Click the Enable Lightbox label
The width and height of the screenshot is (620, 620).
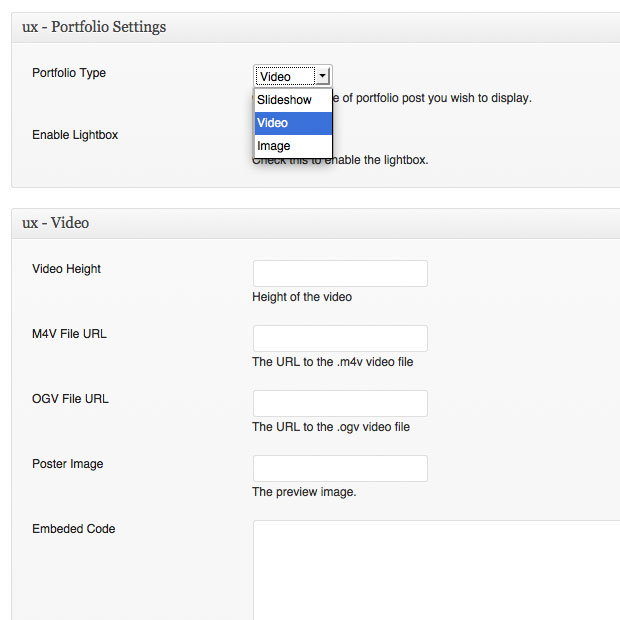pos(75,135)
